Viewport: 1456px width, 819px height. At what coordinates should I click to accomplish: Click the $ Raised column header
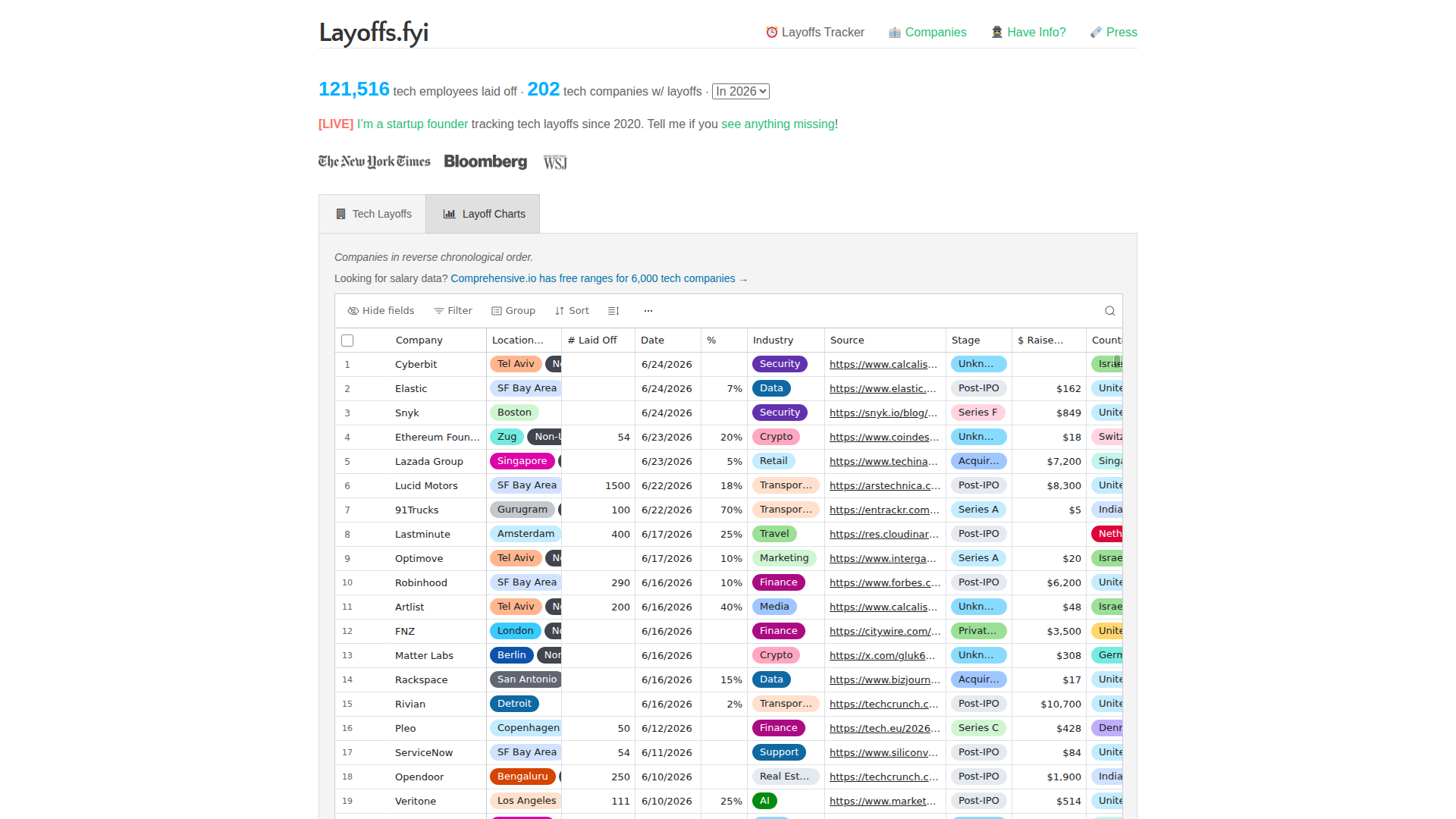pos(1049,340)
